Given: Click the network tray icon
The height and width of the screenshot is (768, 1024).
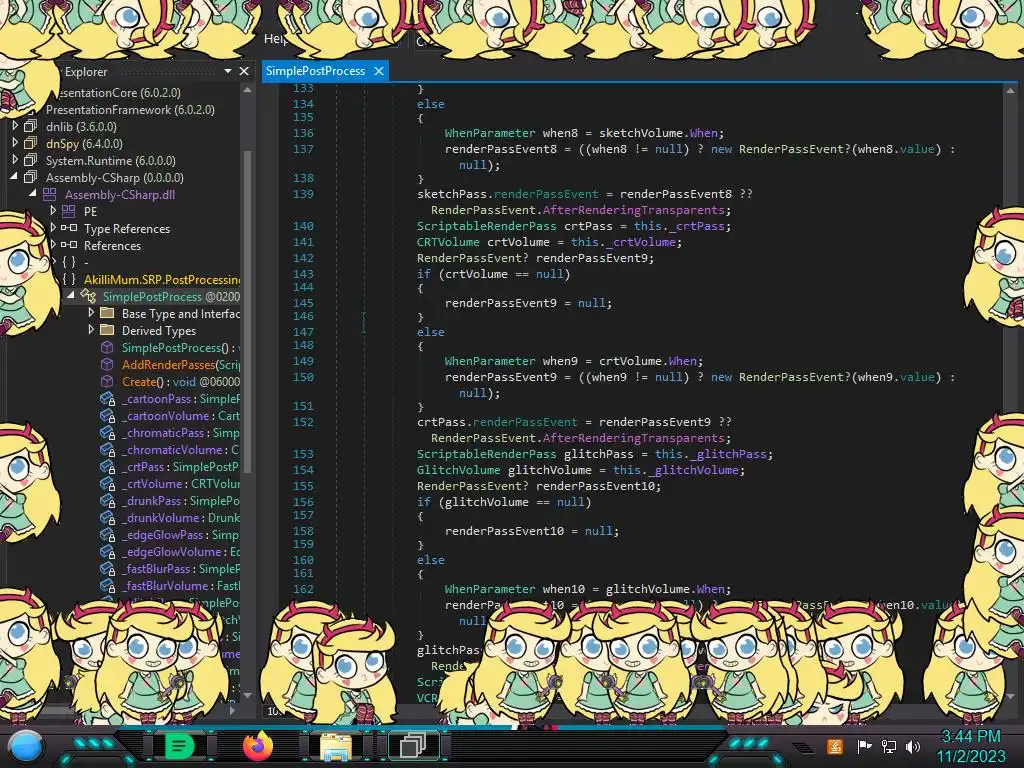Looking at the screenshot, I should 889,746.
